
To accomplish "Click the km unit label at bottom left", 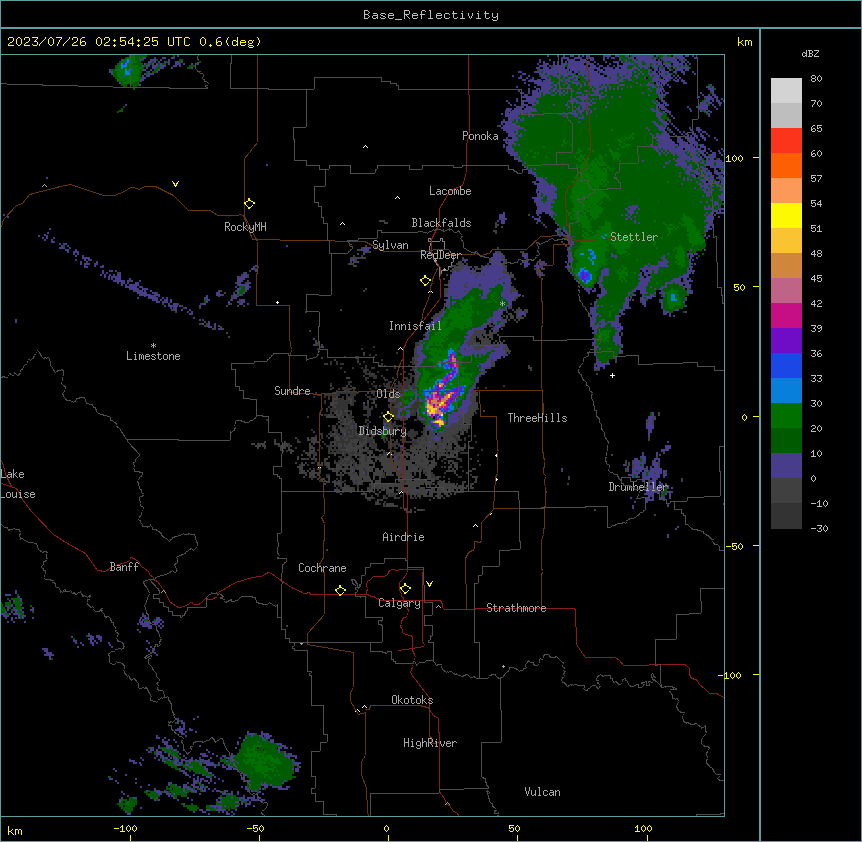I will tap(15, 830).
